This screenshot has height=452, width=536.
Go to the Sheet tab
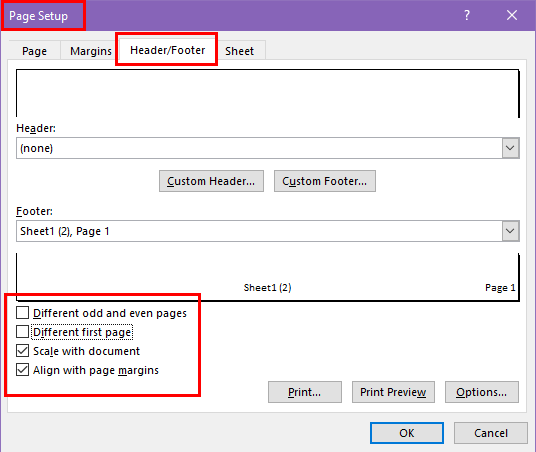click(x=239, y=51)
